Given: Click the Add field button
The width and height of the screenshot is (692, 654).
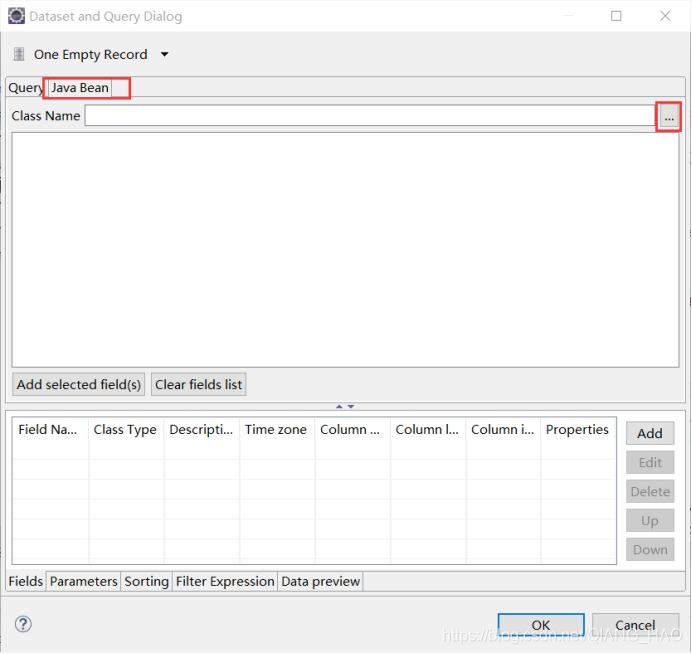Looking at the screenshot, I should (650, 433).
